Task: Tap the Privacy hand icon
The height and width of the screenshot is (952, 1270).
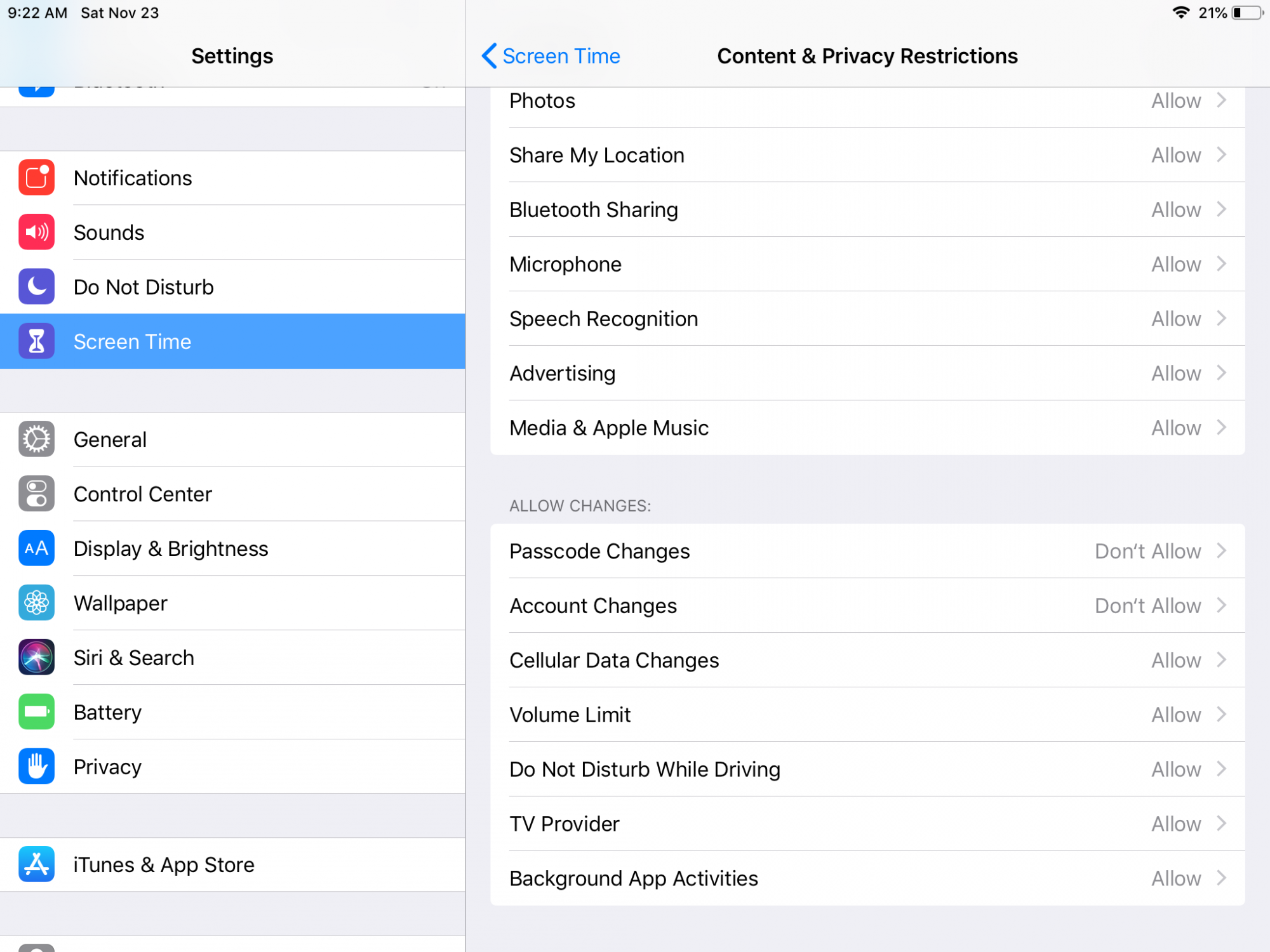Action: (36, 767)
